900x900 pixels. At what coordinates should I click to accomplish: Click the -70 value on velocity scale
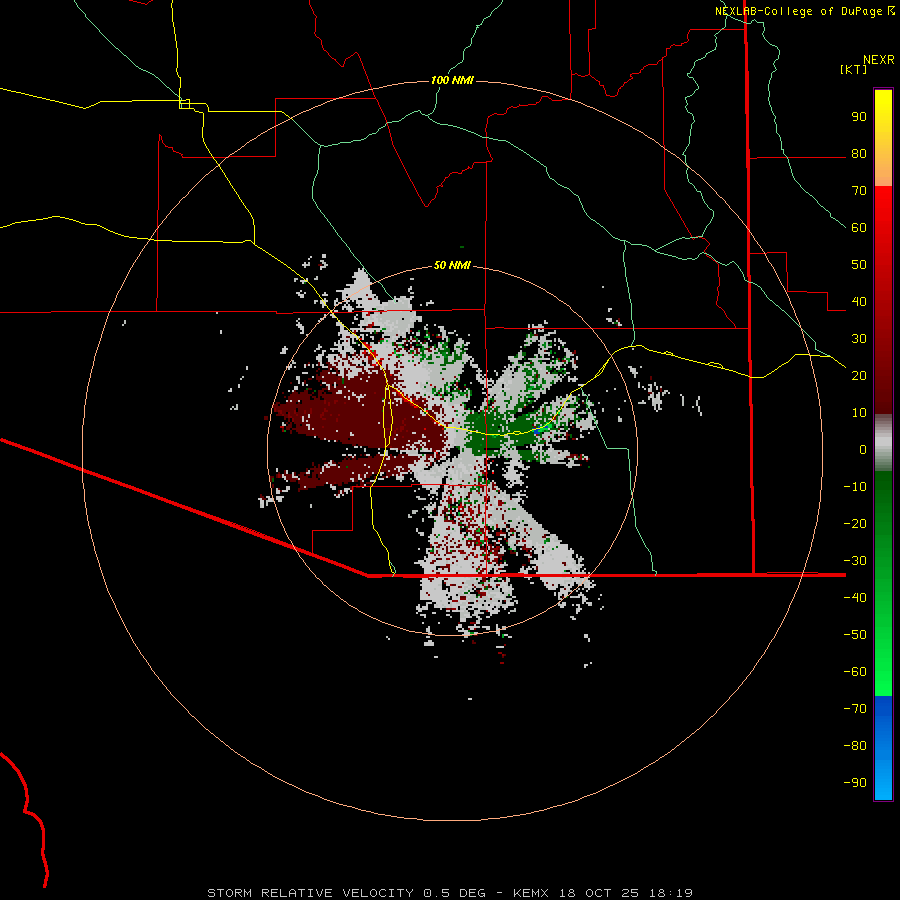855,709
